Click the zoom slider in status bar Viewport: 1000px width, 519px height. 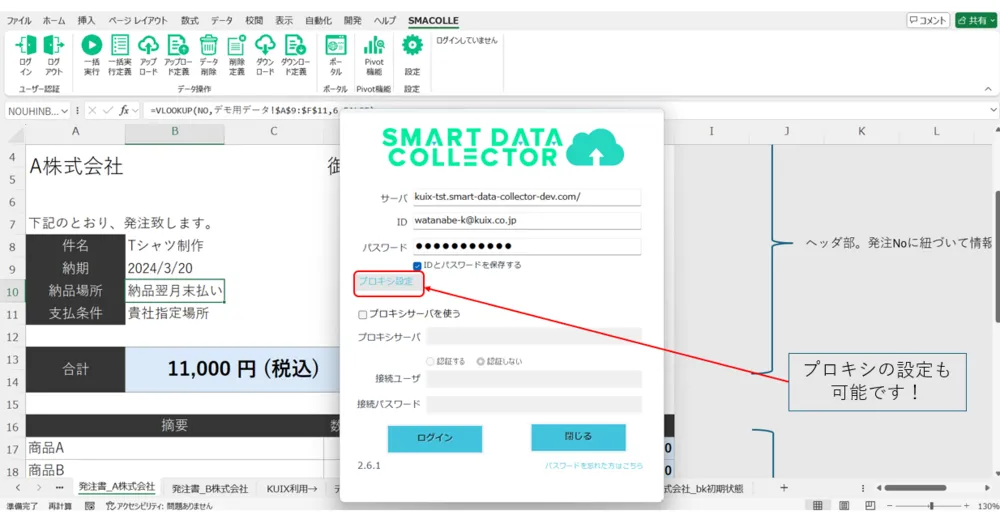pyautogui.click(x=930, y=506)
